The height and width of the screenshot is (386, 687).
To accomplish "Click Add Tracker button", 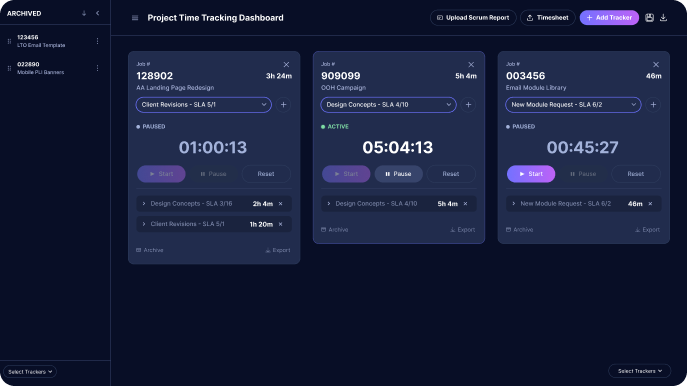I will click(609, 18).
